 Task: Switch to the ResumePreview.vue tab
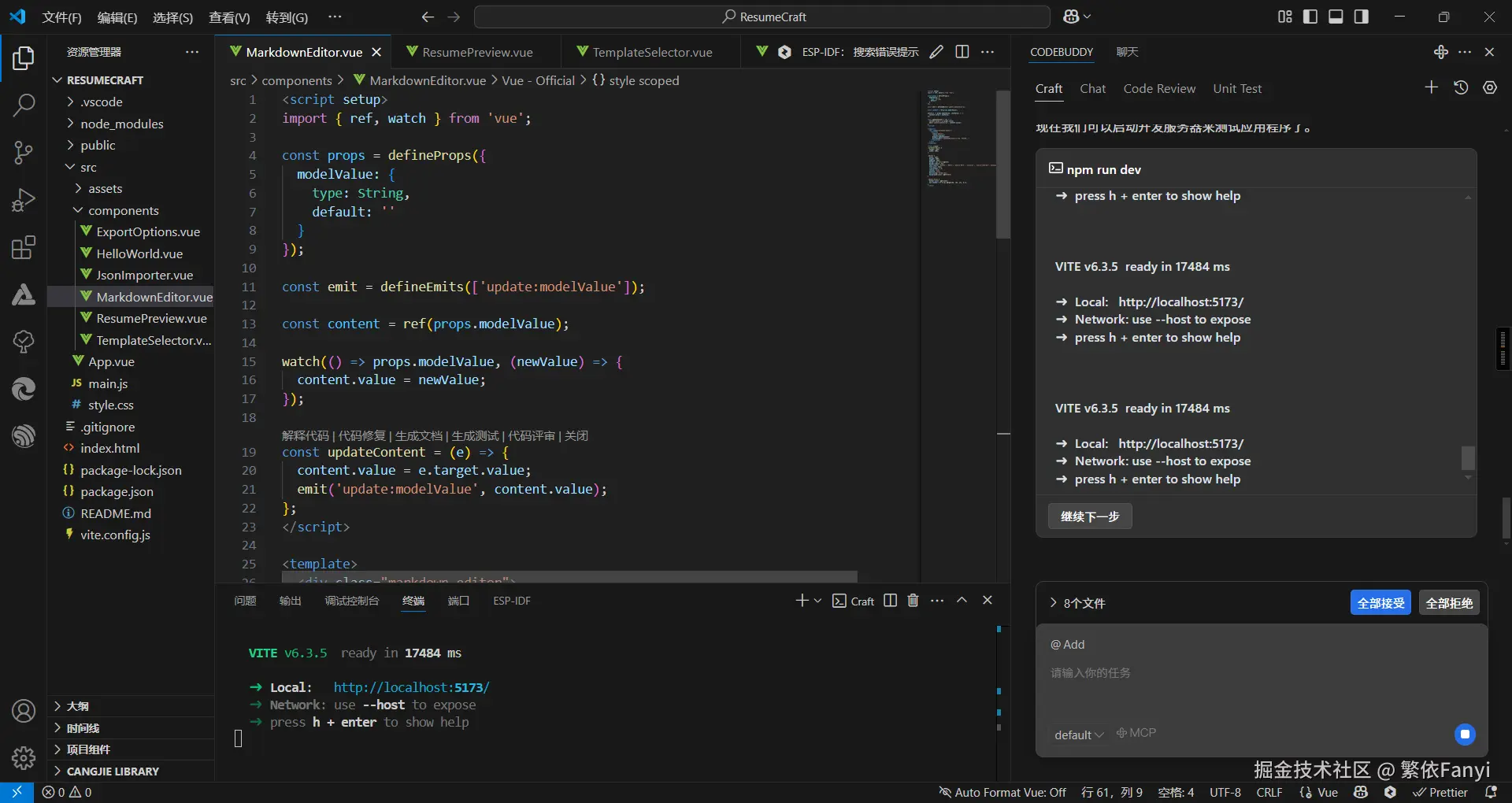pos(477,52)
